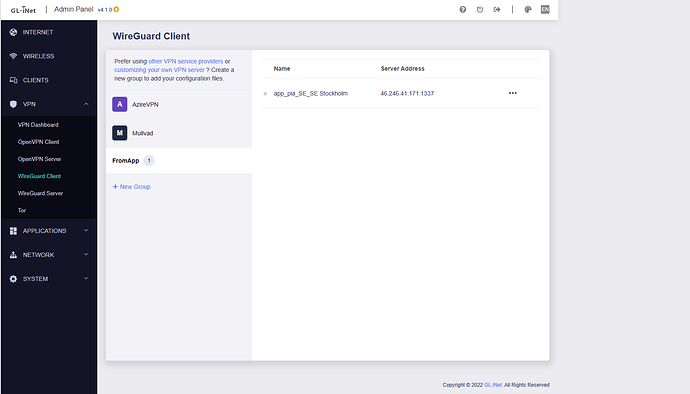The width and height of the screenshot is (690, 394).
Task: Select the AzireVPN provider group
Action: point(179,104)
